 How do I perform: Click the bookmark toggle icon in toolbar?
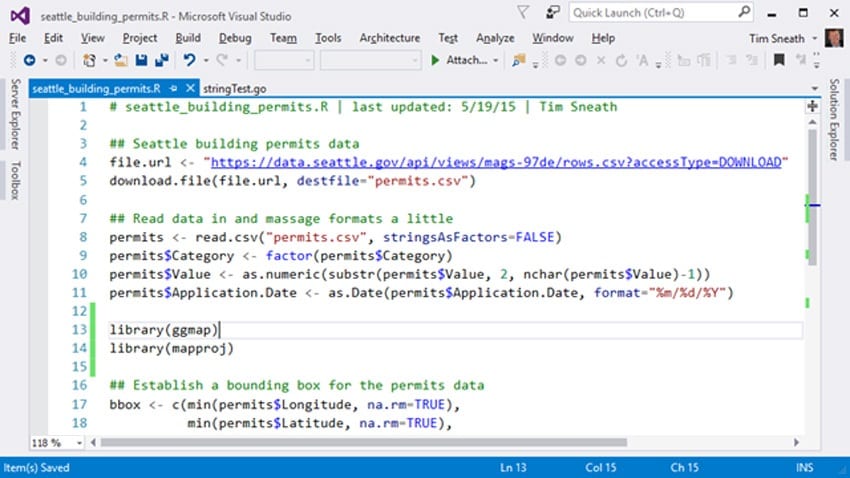point(779,60)
